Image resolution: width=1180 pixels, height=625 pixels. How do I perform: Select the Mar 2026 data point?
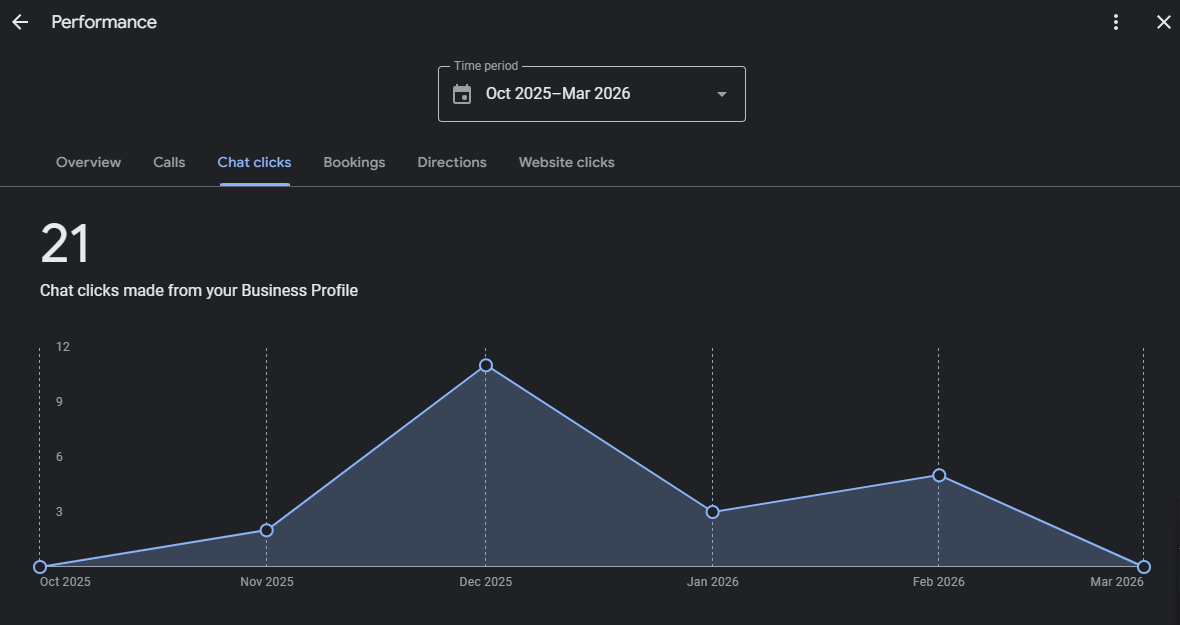[1144, 567]
